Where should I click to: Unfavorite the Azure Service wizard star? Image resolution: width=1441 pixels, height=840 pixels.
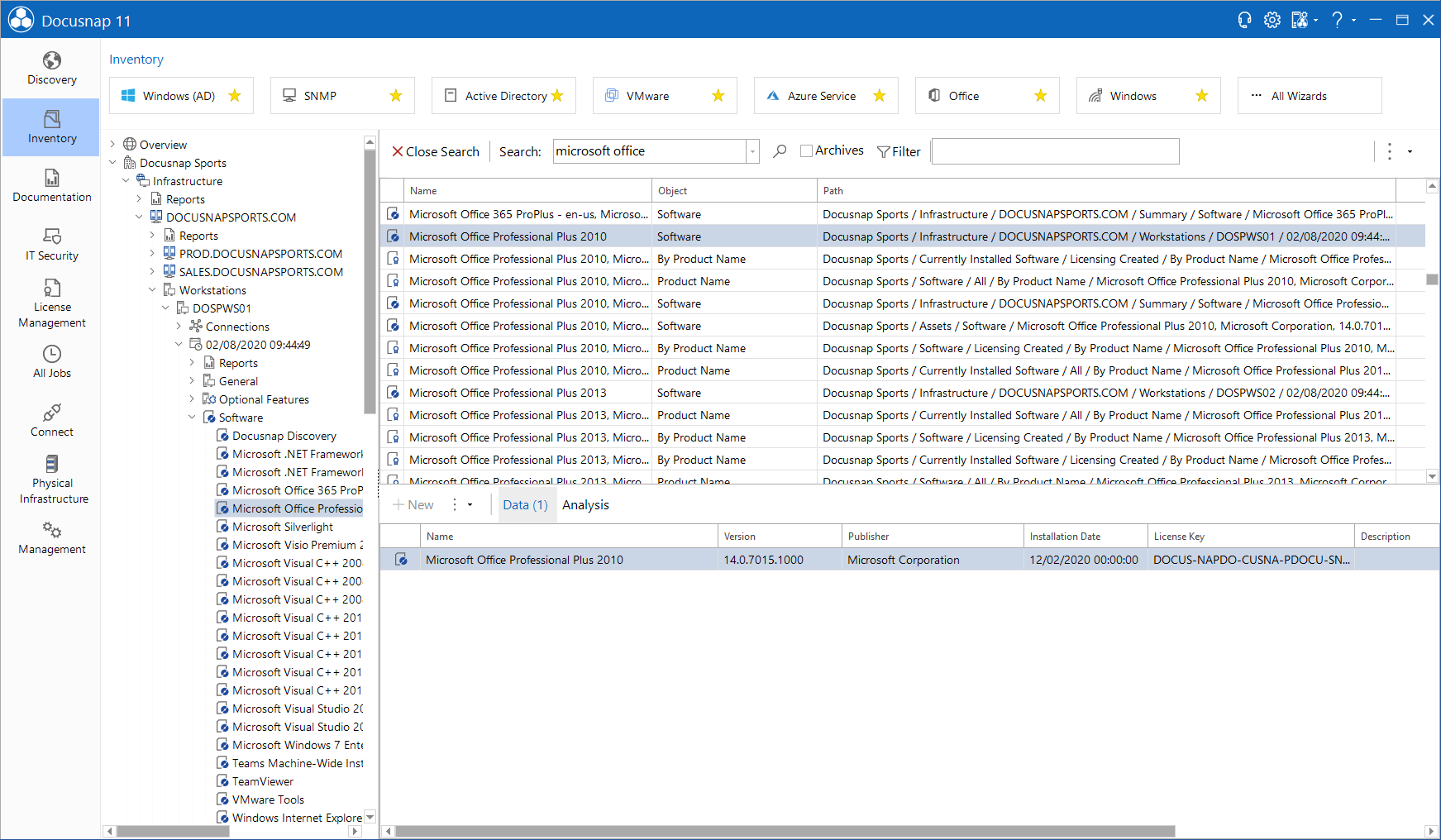tap(880, 96)
